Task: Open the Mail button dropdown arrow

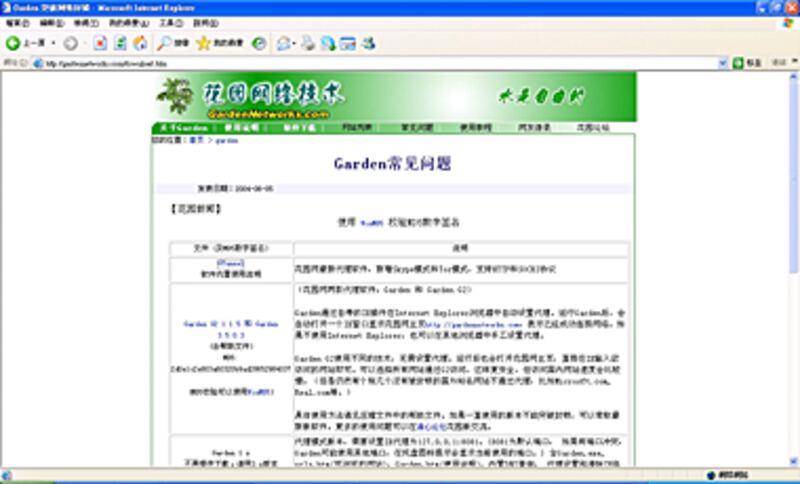Action: pyautogui.click(x=294, y=44)
